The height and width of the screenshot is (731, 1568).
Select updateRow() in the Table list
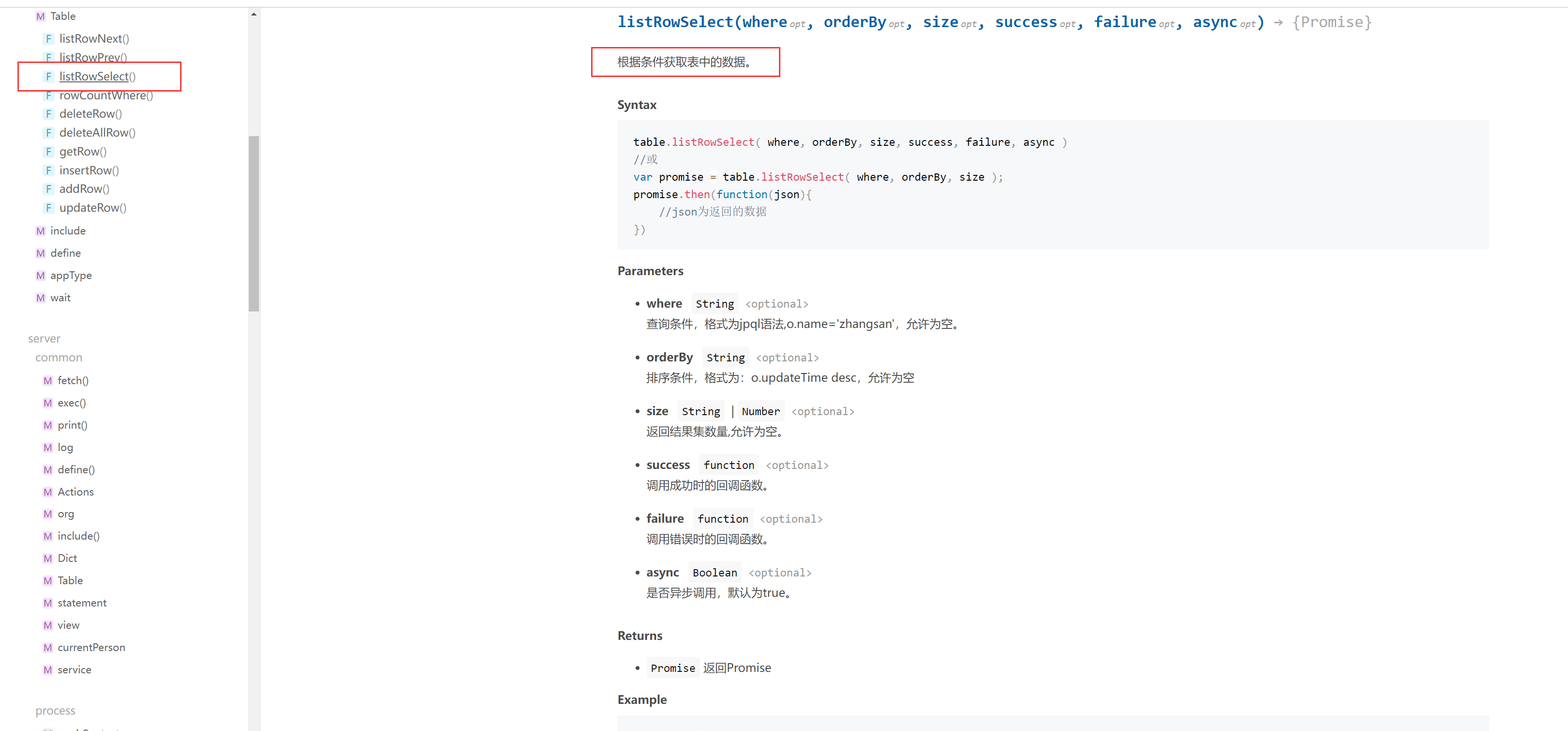[x=92, y=208]
